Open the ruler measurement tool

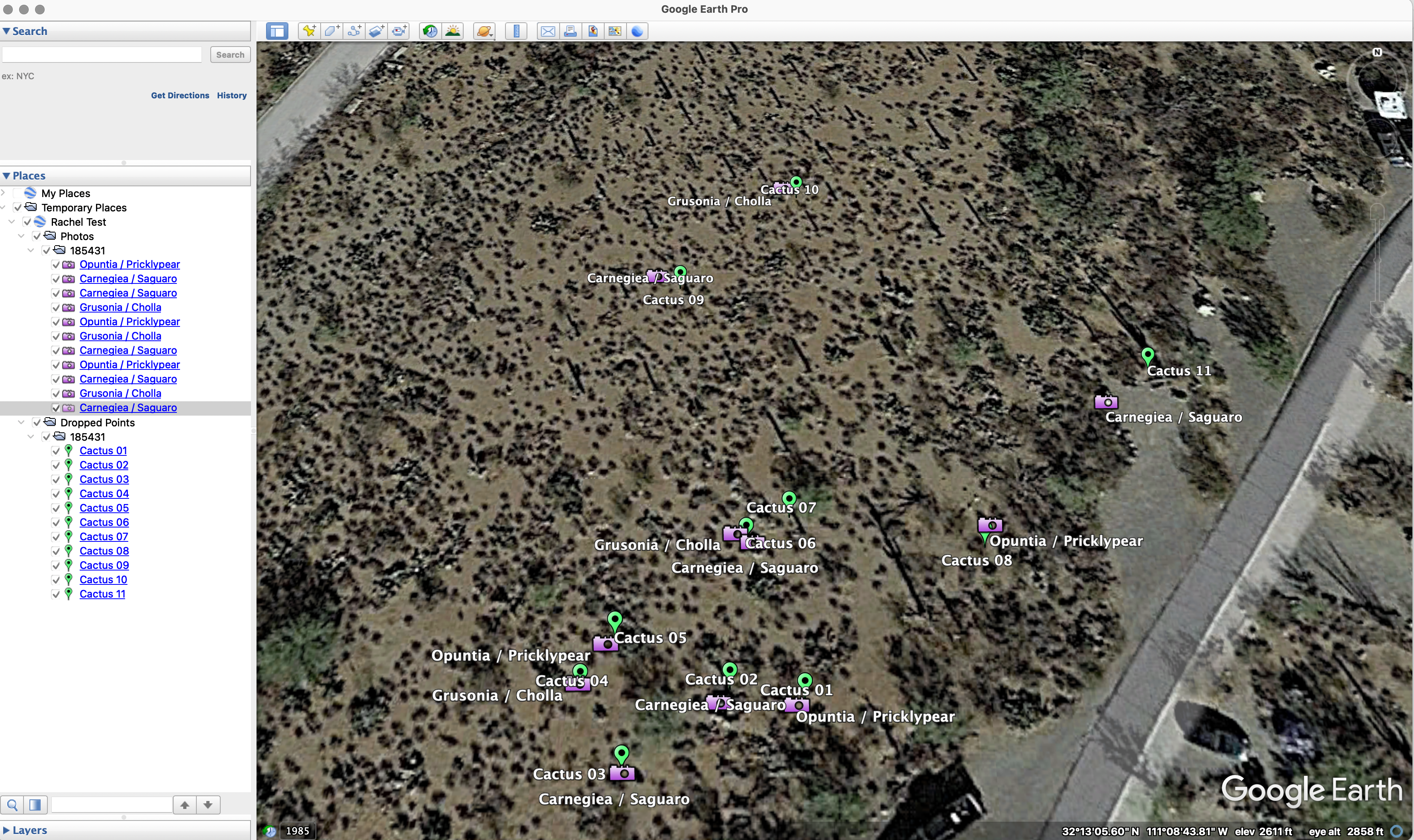pos(516,31)
